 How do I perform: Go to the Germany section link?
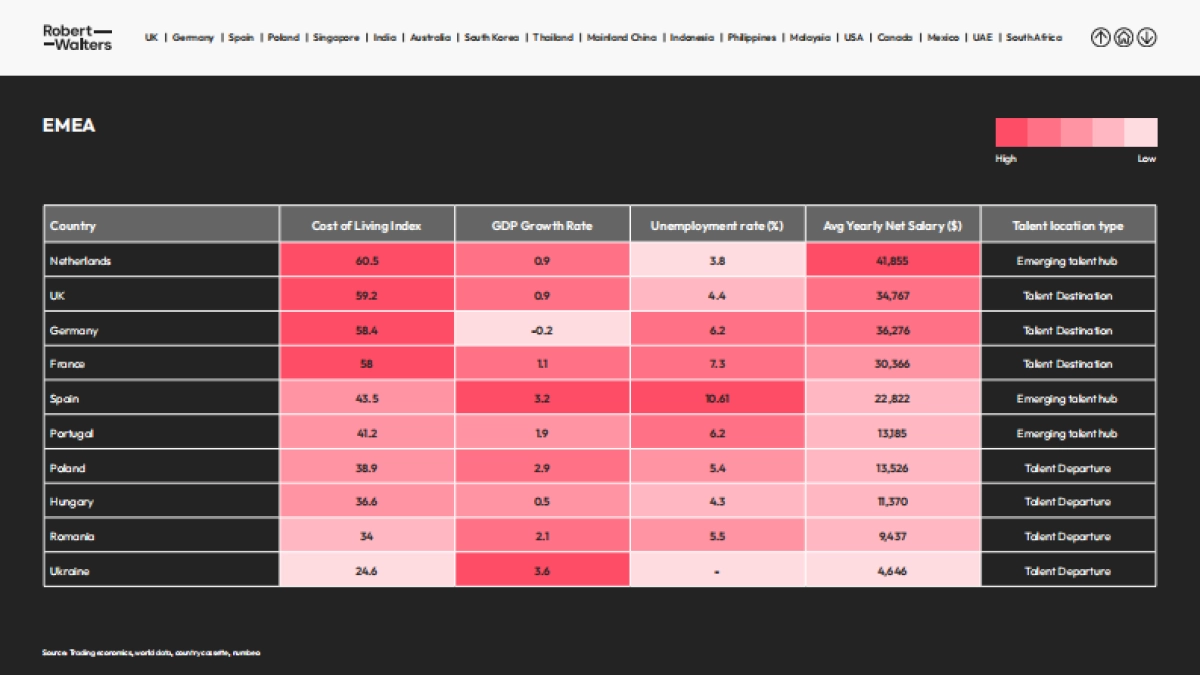pos(193,38)
